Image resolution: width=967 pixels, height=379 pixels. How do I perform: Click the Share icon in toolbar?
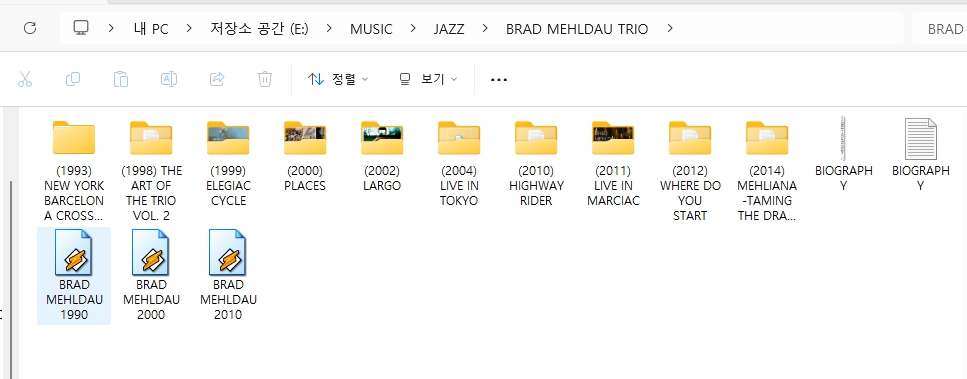(217, 79)
